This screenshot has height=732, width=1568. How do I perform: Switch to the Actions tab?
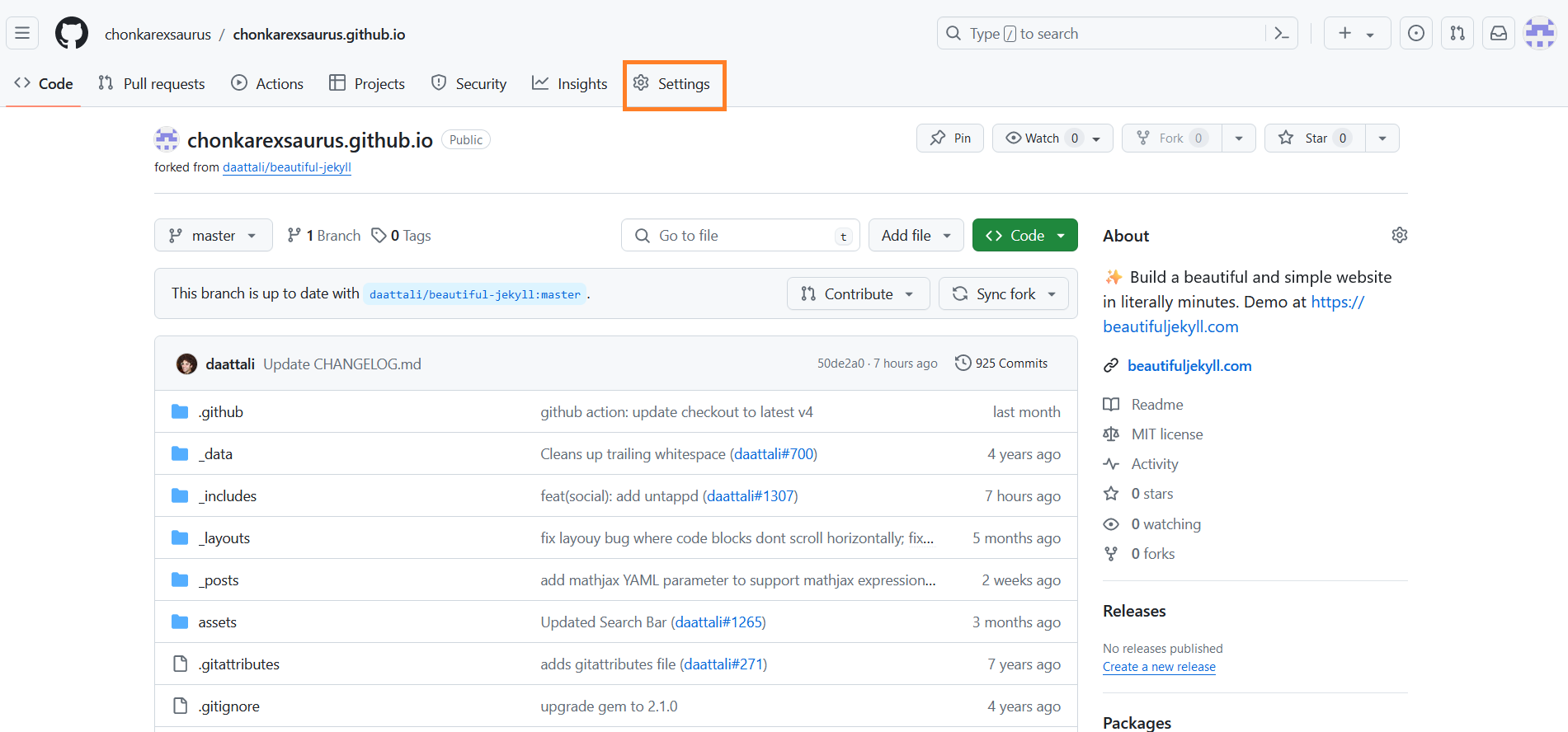pos(267,83)
